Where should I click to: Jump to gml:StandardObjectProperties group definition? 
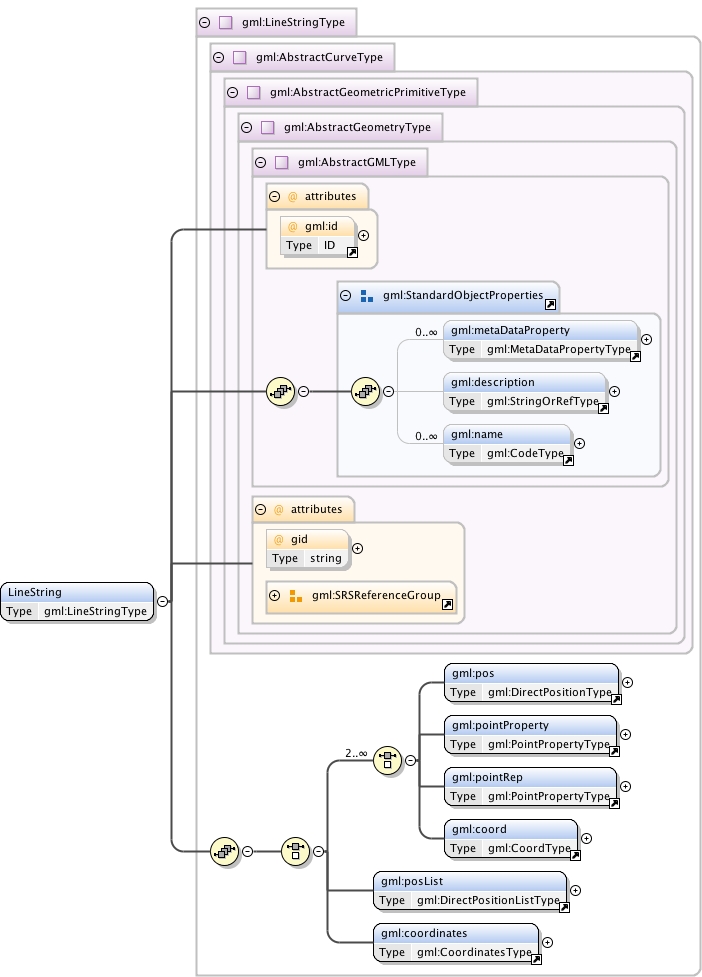[x=551, y=305]
